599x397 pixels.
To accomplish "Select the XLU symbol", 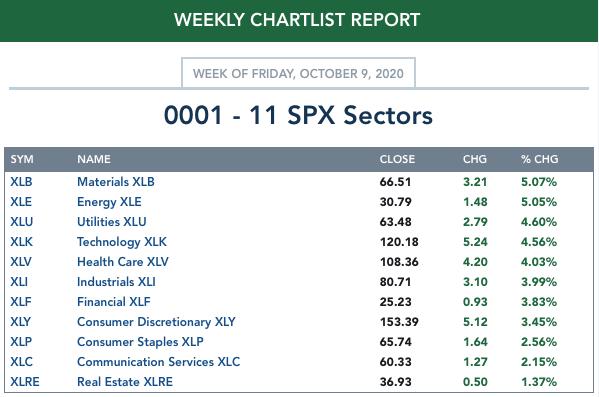I will [x=21, y=222].
